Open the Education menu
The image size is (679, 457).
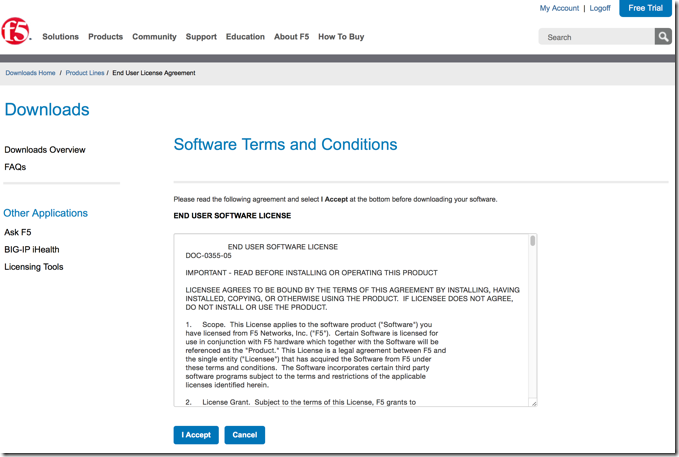245,37
